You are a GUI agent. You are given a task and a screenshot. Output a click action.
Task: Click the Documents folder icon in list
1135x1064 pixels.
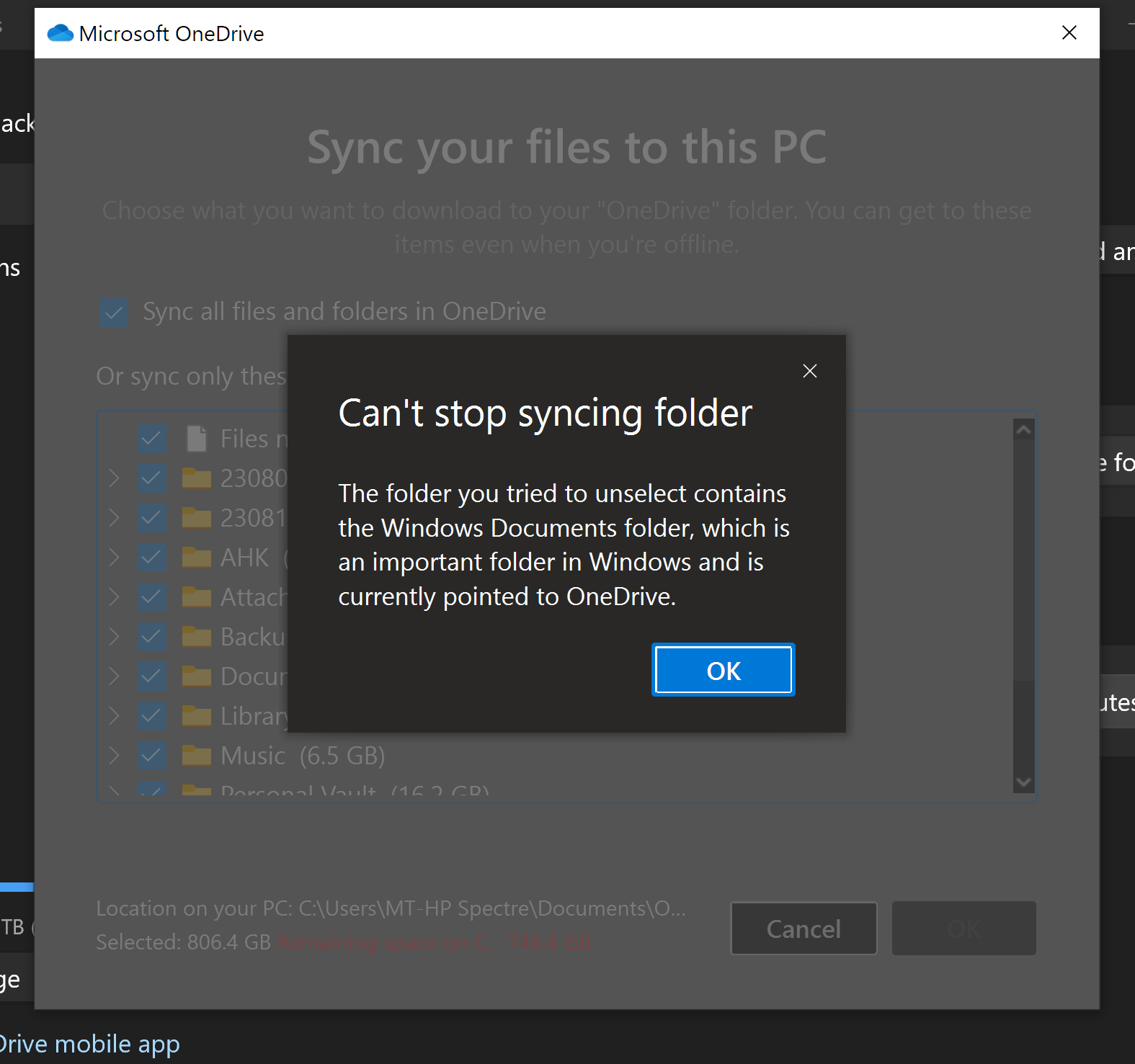tap(196, 676)
